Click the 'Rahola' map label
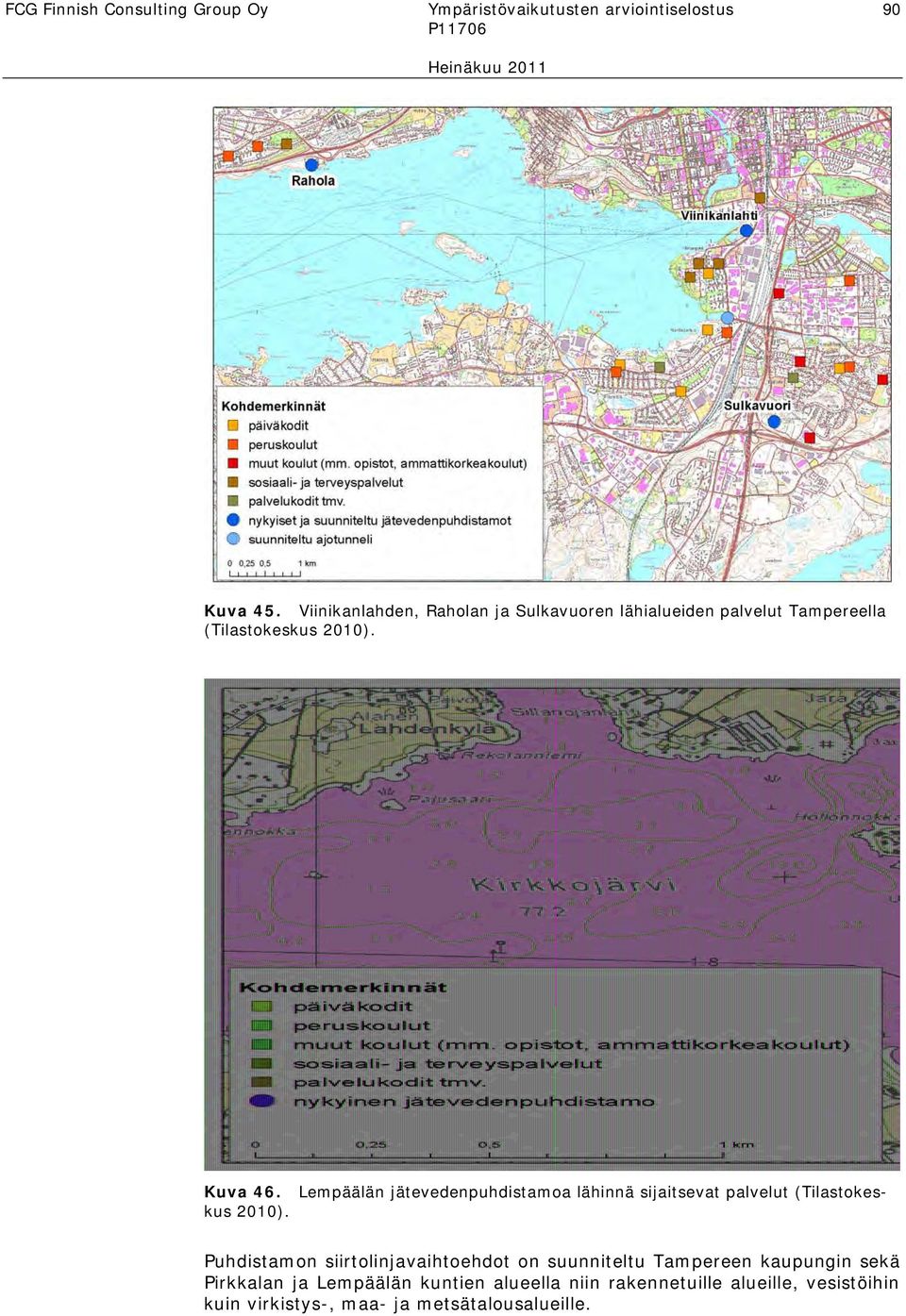This screenshot has height=1316, width=906. point(312,181)
